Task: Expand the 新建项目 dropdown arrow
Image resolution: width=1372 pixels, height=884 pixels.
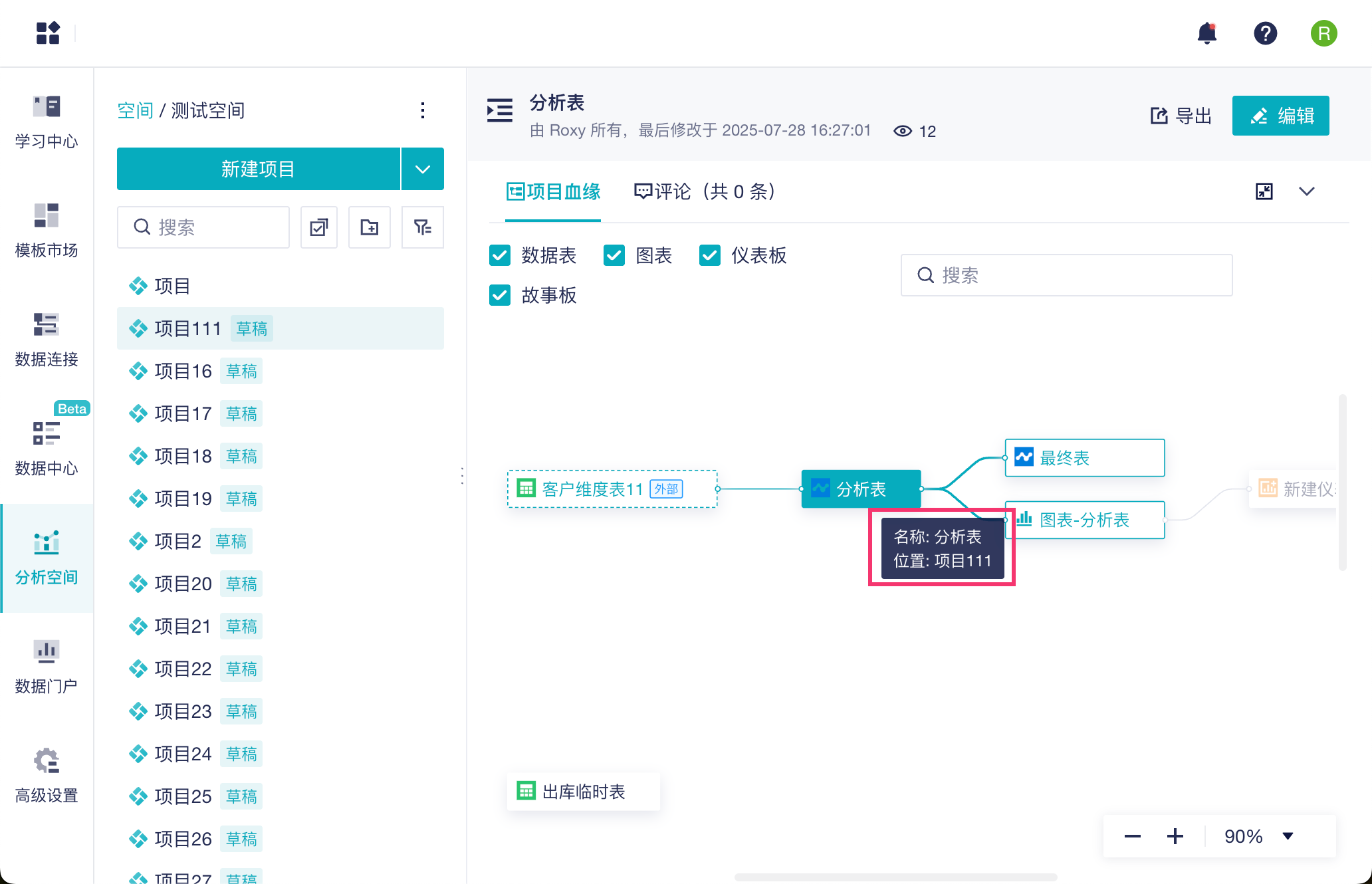Action: (x=423, y=169)
